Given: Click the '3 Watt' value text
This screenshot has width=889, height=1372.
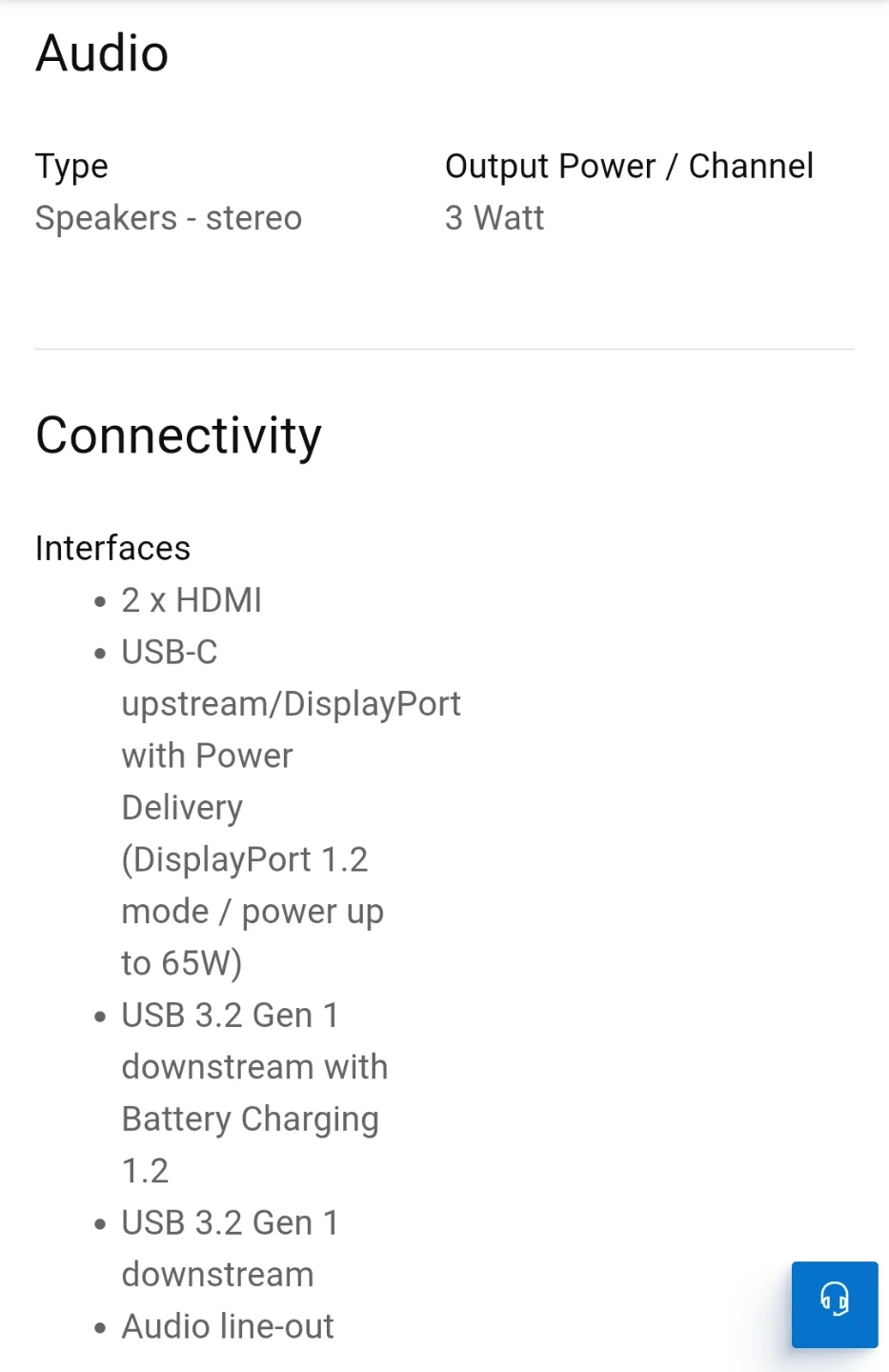Looking at the screenshot, I should point(494,218).
